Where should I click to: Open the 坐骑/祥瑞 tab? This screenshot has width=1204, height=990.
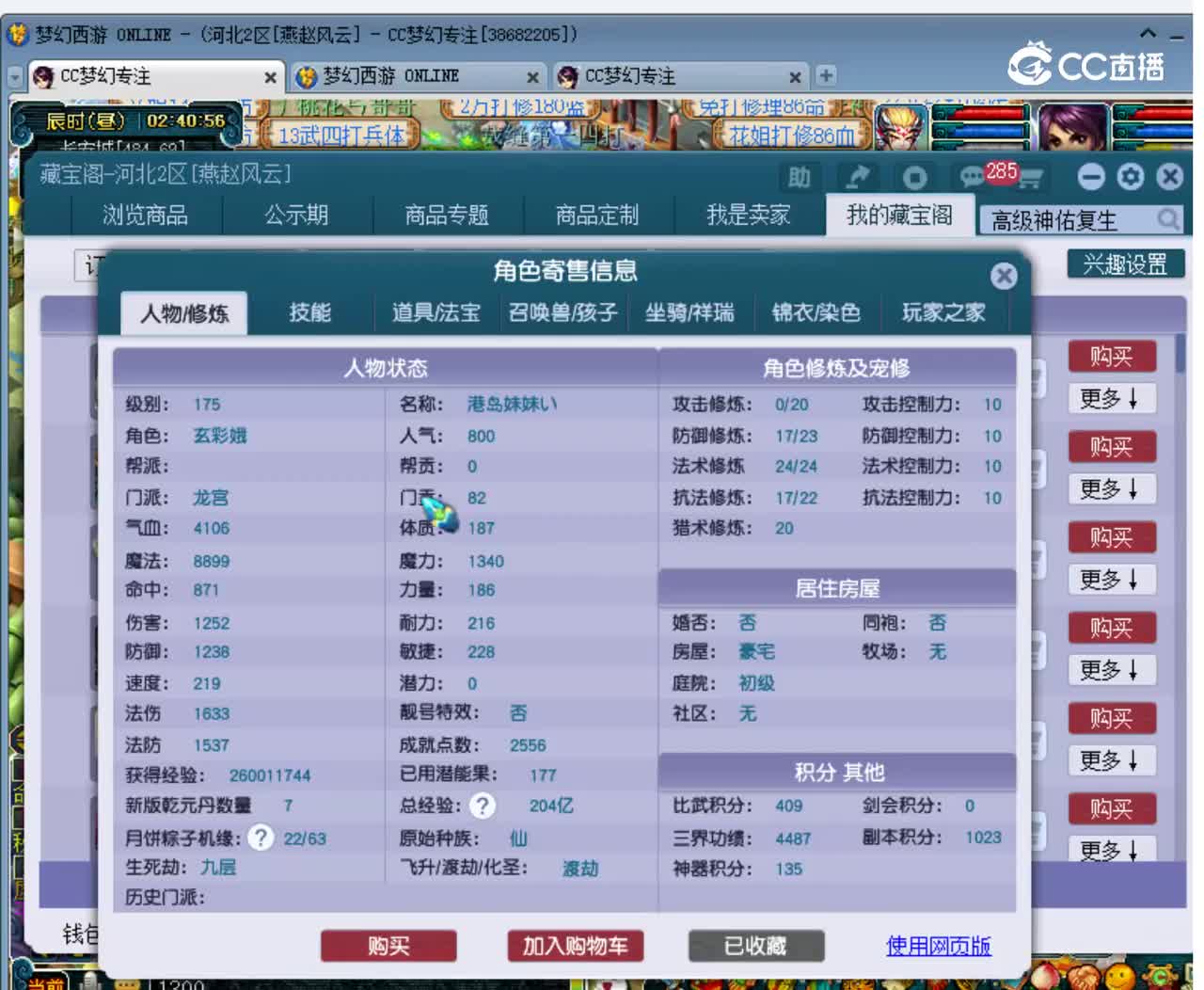click(x=689, y=312)
